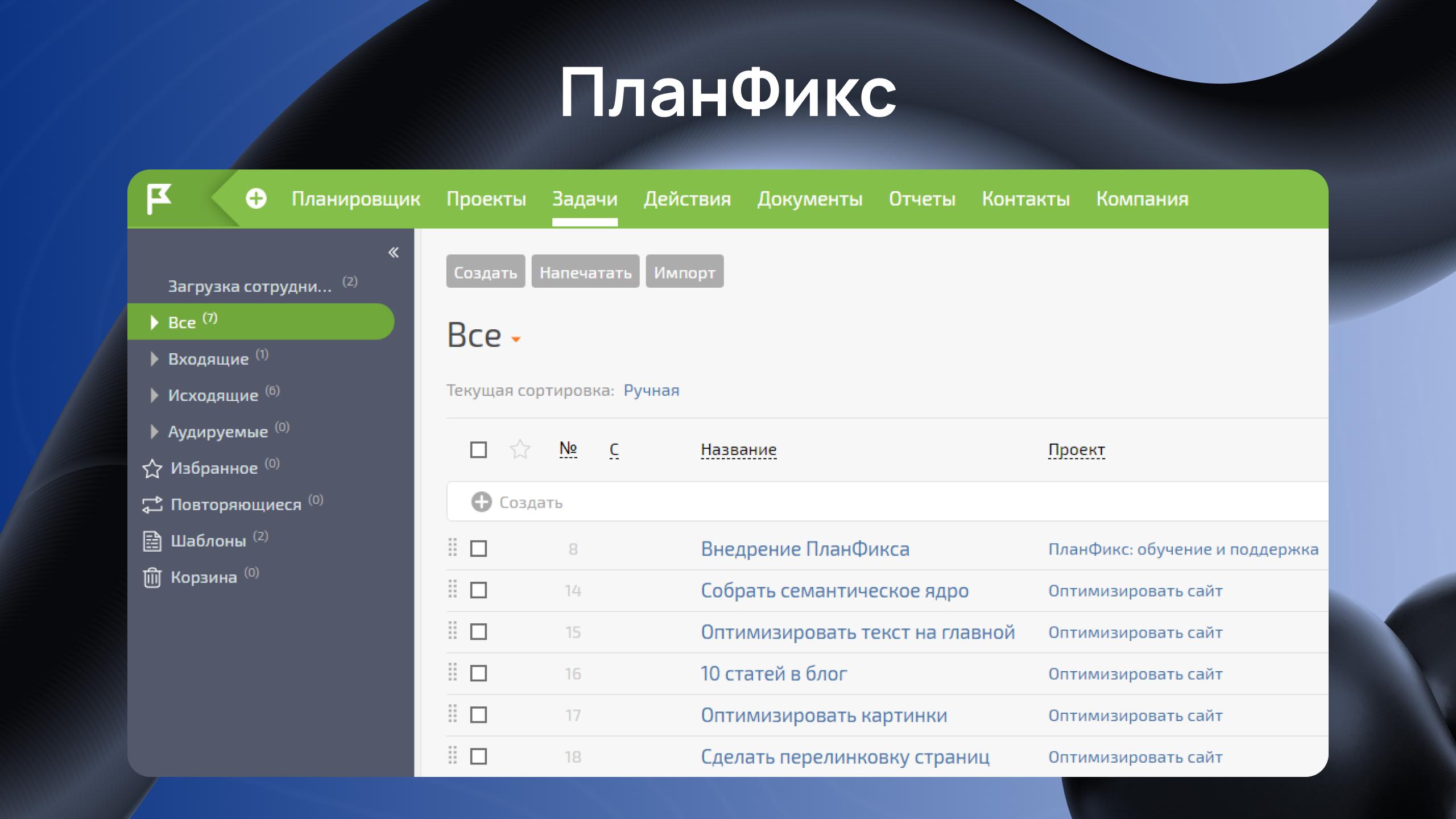
Task: Open the Шаблоны document icon
Action: click(152, 541)
